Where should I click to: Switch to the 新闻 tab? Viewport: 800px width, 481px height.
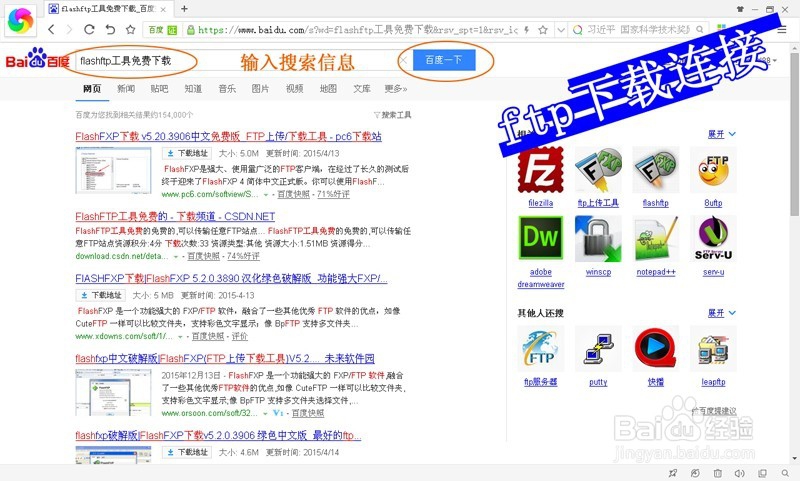pos(126,89)
